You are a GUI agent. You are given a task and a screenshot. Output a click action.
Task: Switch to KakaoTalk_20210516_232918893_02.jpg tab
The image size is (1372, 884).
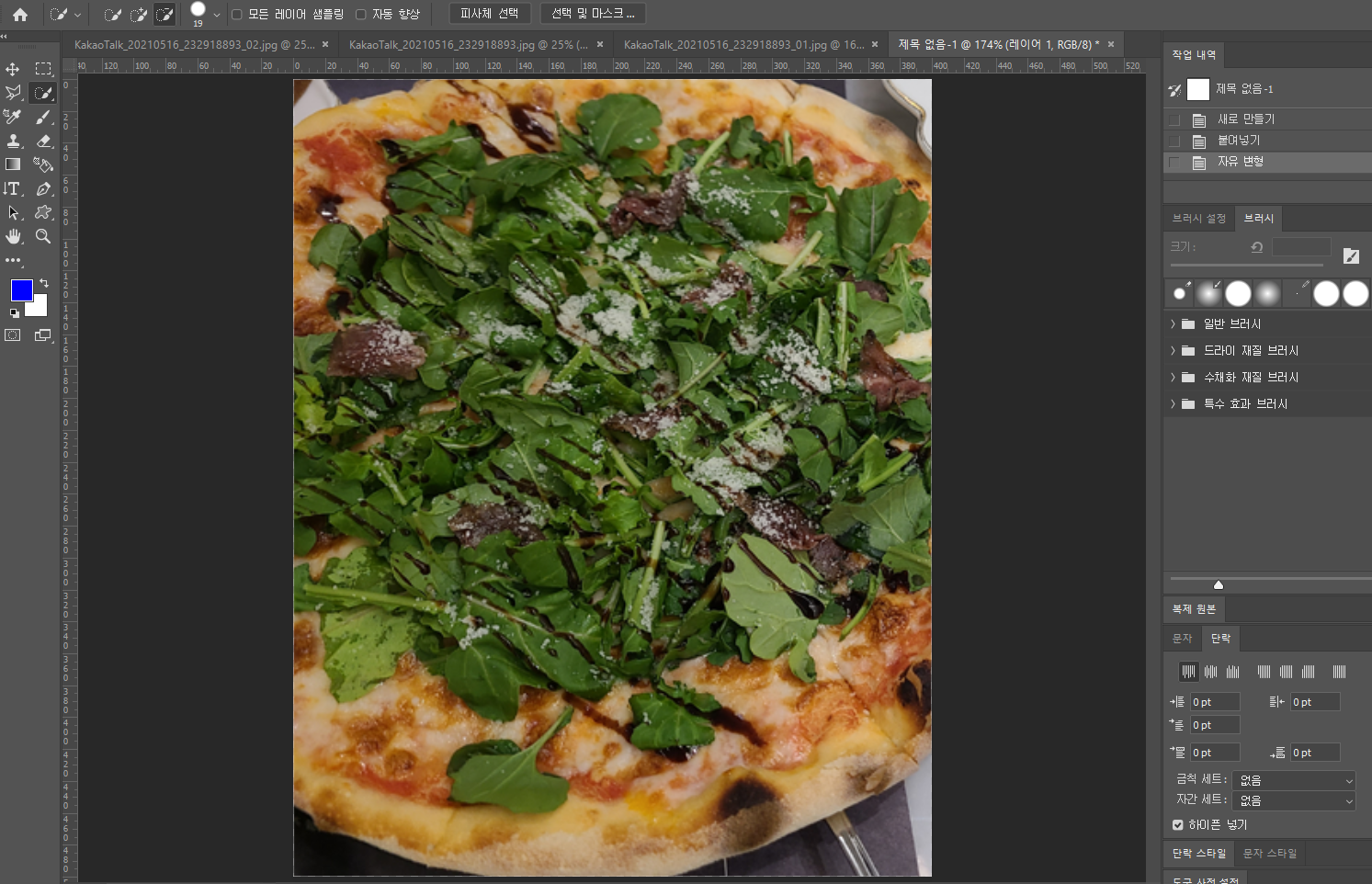coord(195,44)
